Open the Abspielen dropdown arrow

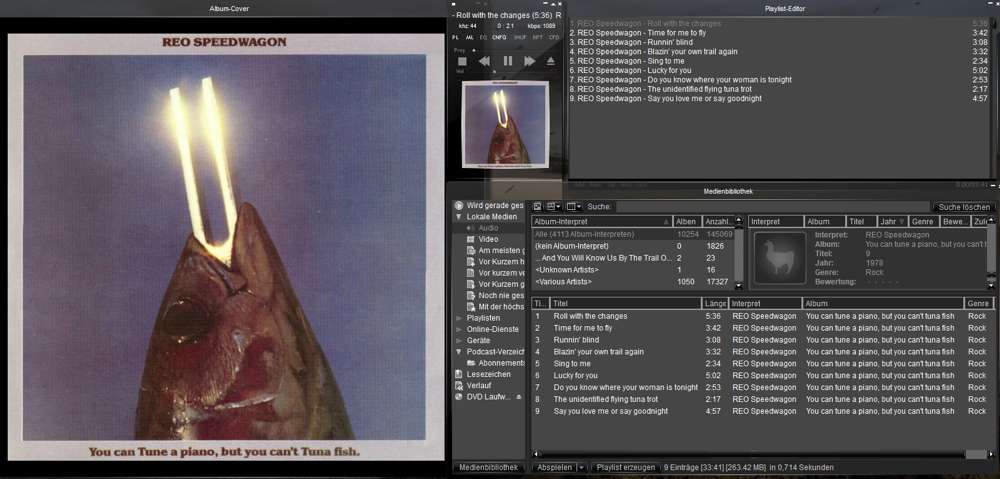pos(581,467)
